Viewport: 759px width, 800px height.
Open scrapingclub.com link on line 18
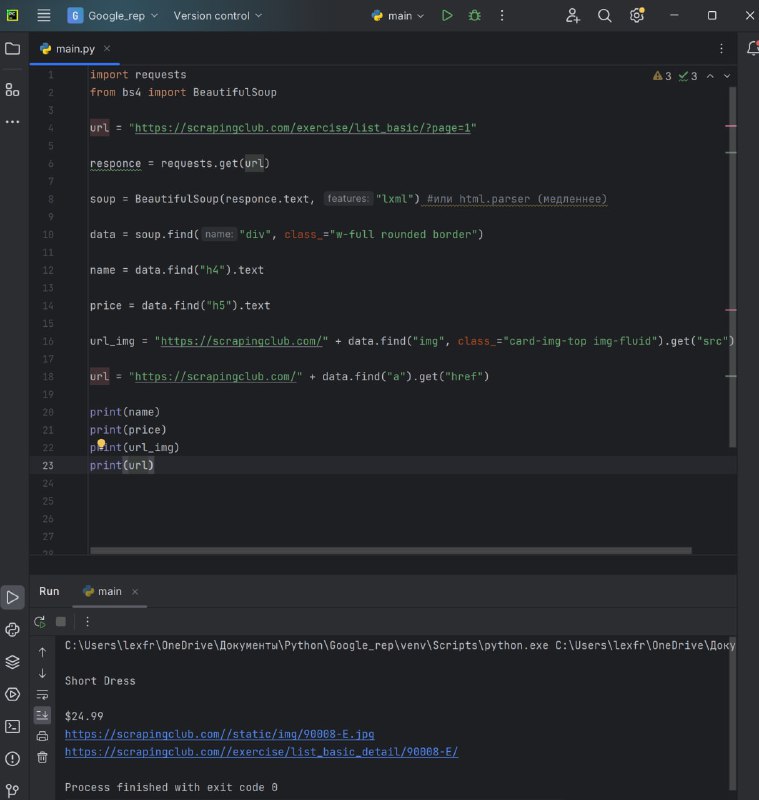coord(215,377)
